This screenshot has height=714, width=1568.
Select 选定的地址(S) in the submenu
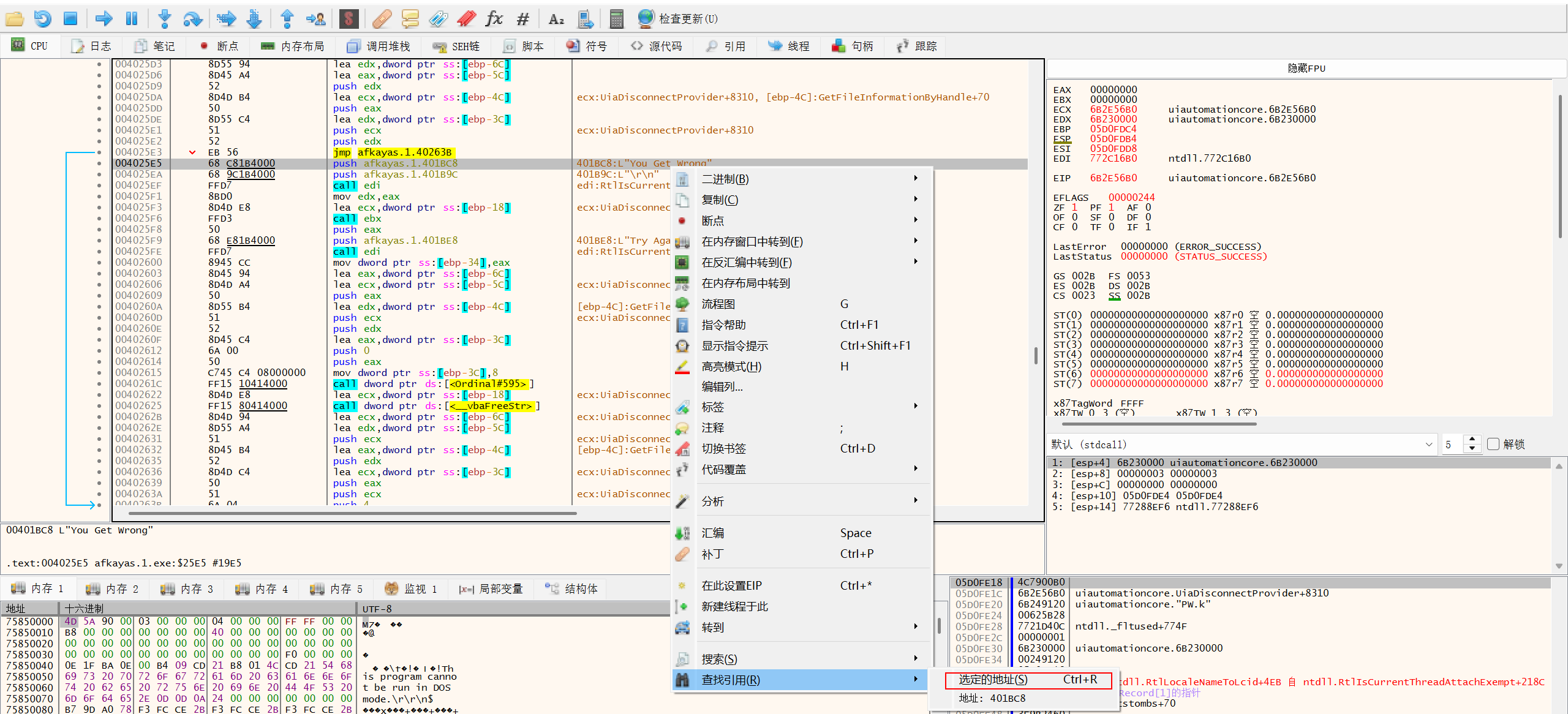[1028, 680]
